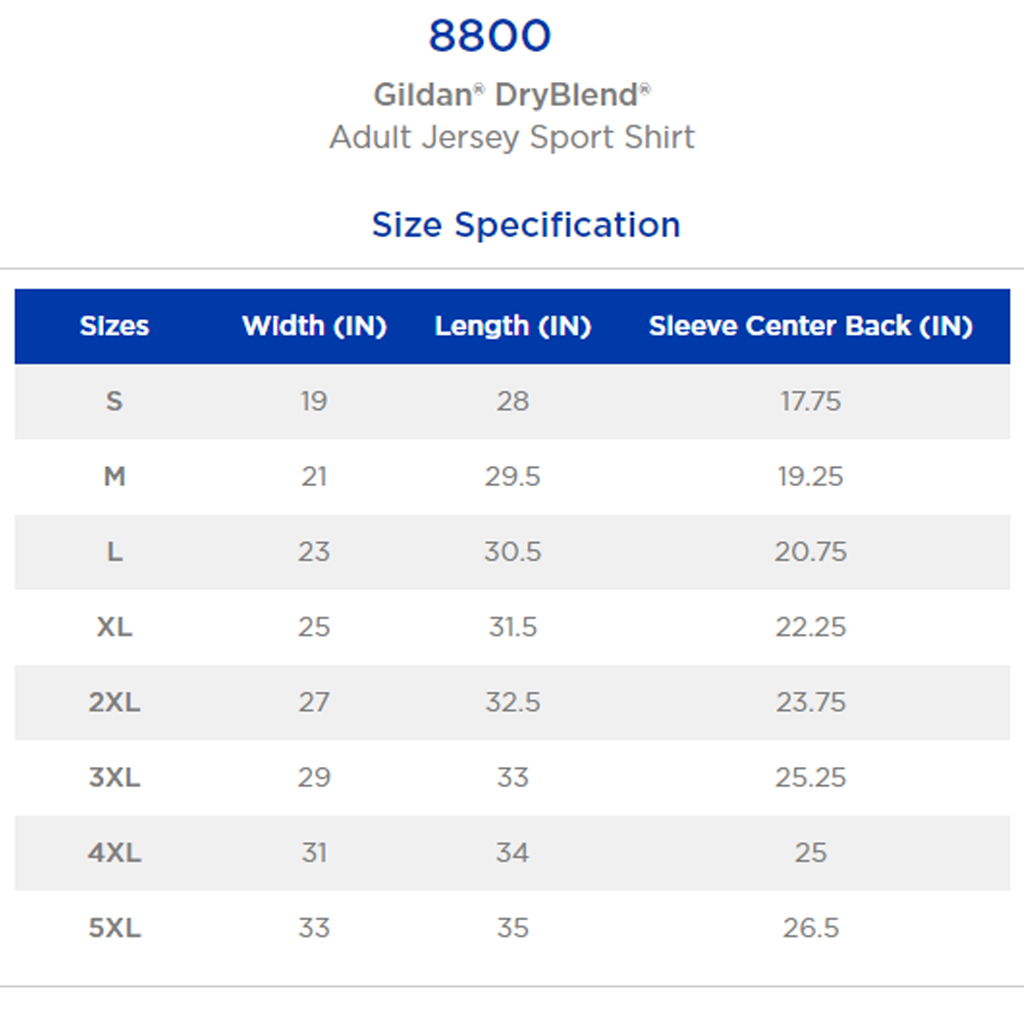Screen dimensions: 1024x1024
Task: Click the 29.5 length value for size M
Action: [512, 477]
